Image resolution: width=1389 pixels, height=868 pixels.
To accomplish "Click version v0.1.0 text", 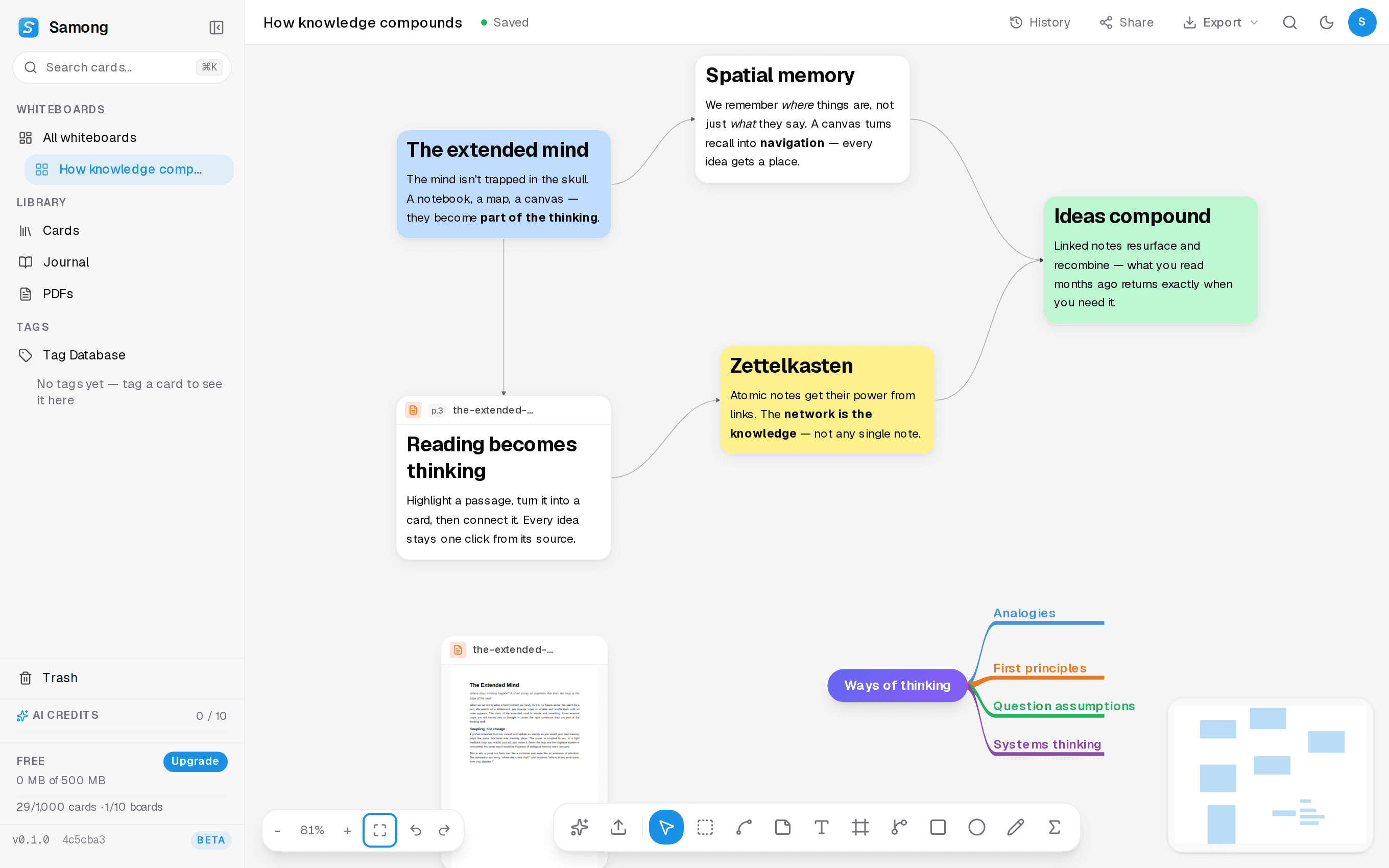I will (x=31, y=840).
